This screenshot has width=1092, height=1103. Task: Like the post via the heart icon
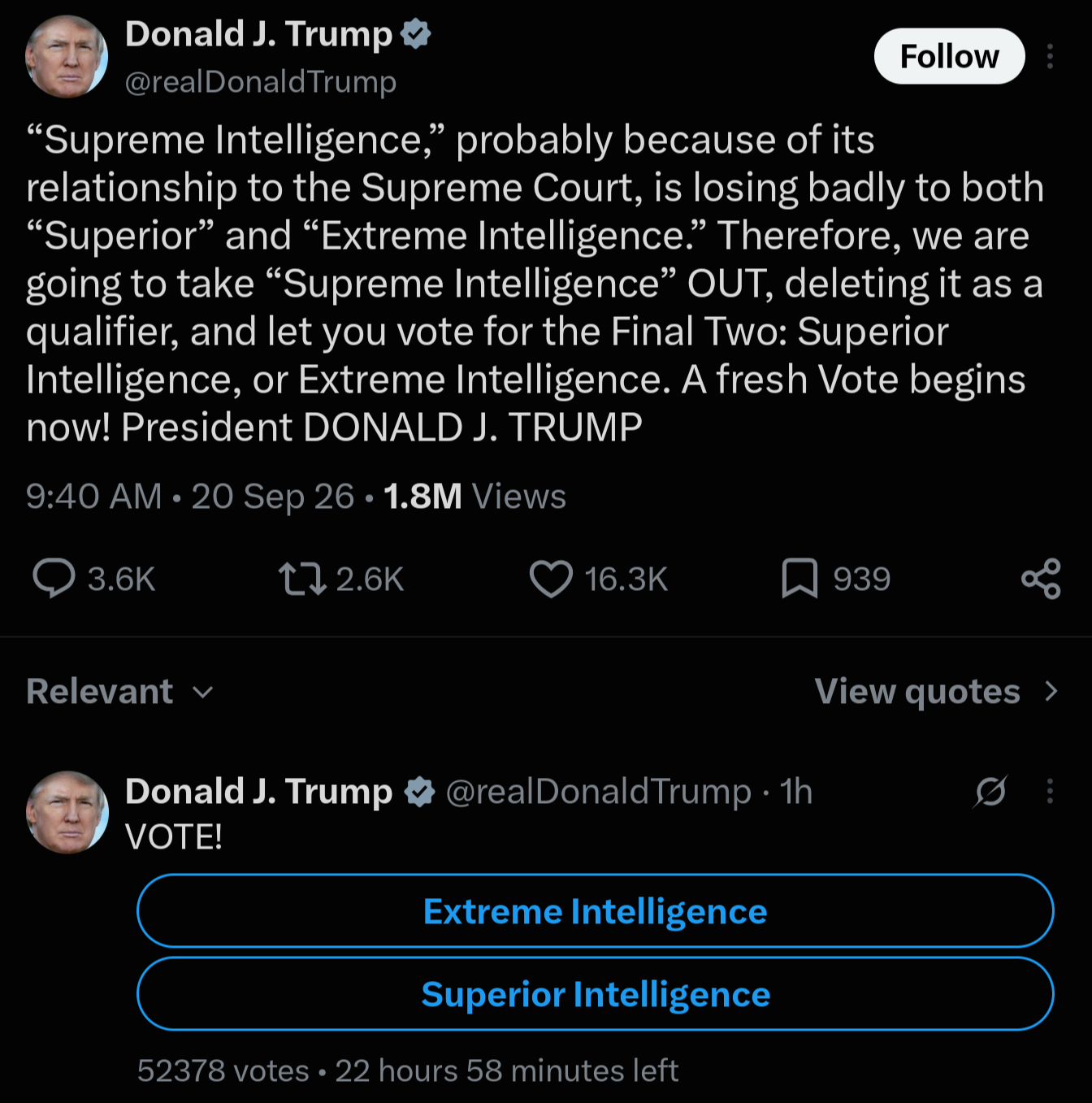(551, 579)
